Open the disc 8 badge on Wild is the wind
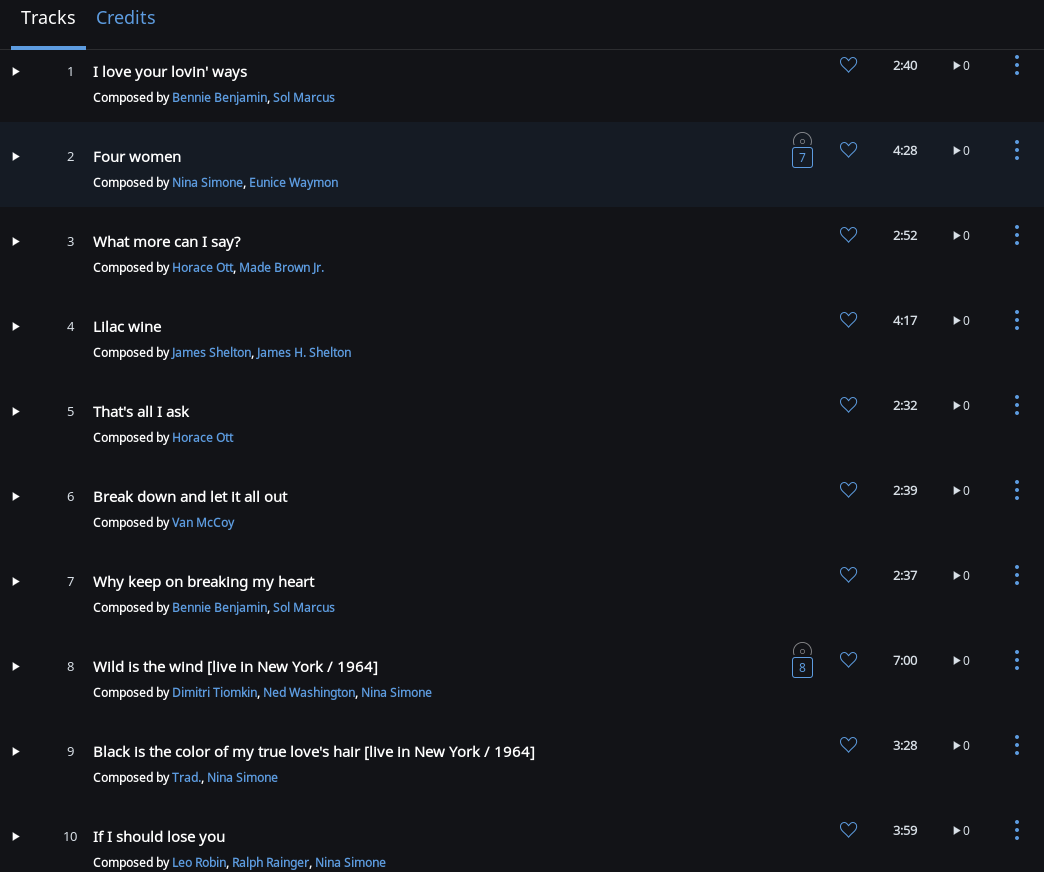Screen dimensions: 1044x872 tap(802, 660)
